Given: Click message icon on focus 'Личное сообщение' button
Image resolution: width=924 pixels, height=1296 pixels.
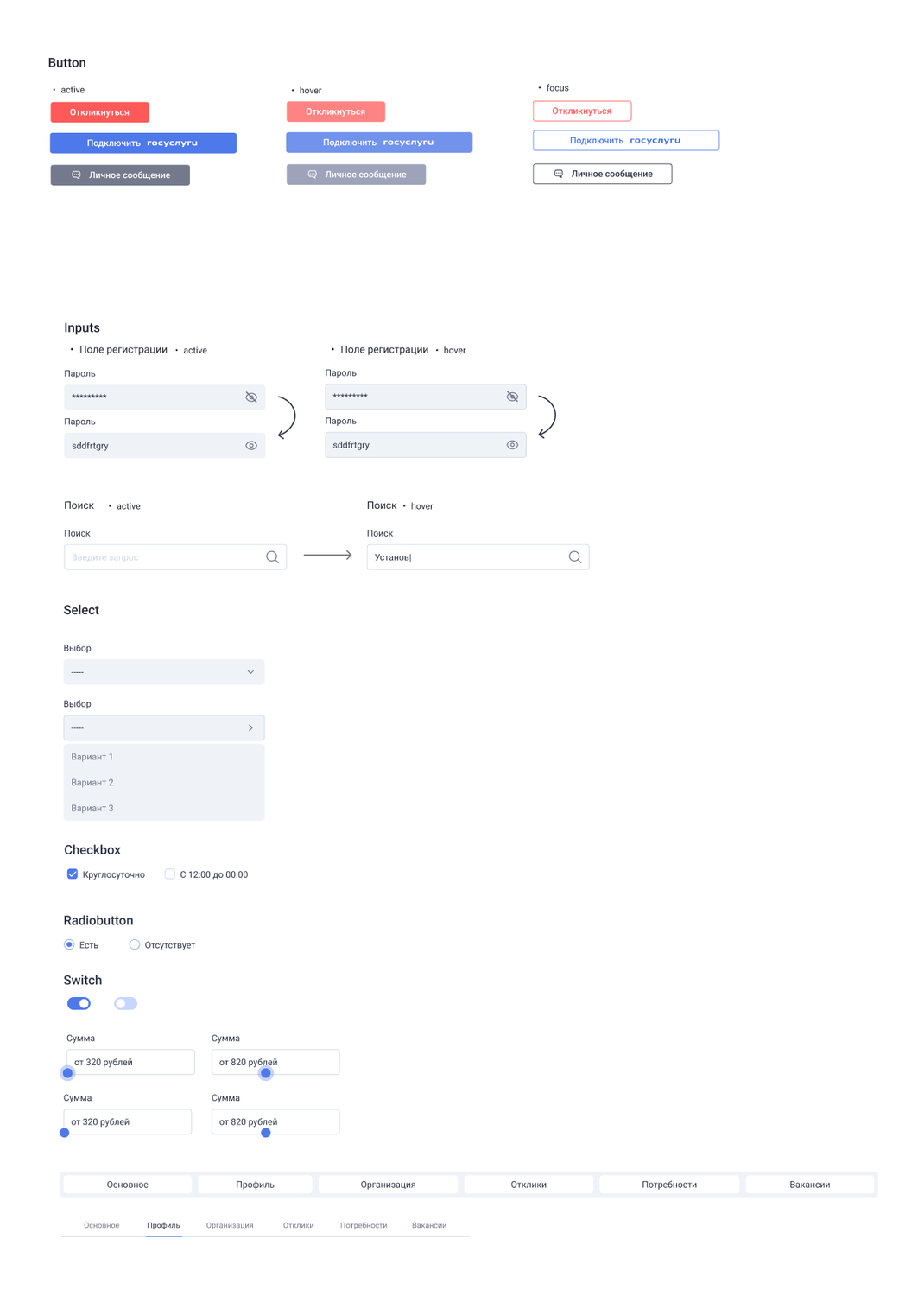Looking at the screenshot, I should (559, 174).
